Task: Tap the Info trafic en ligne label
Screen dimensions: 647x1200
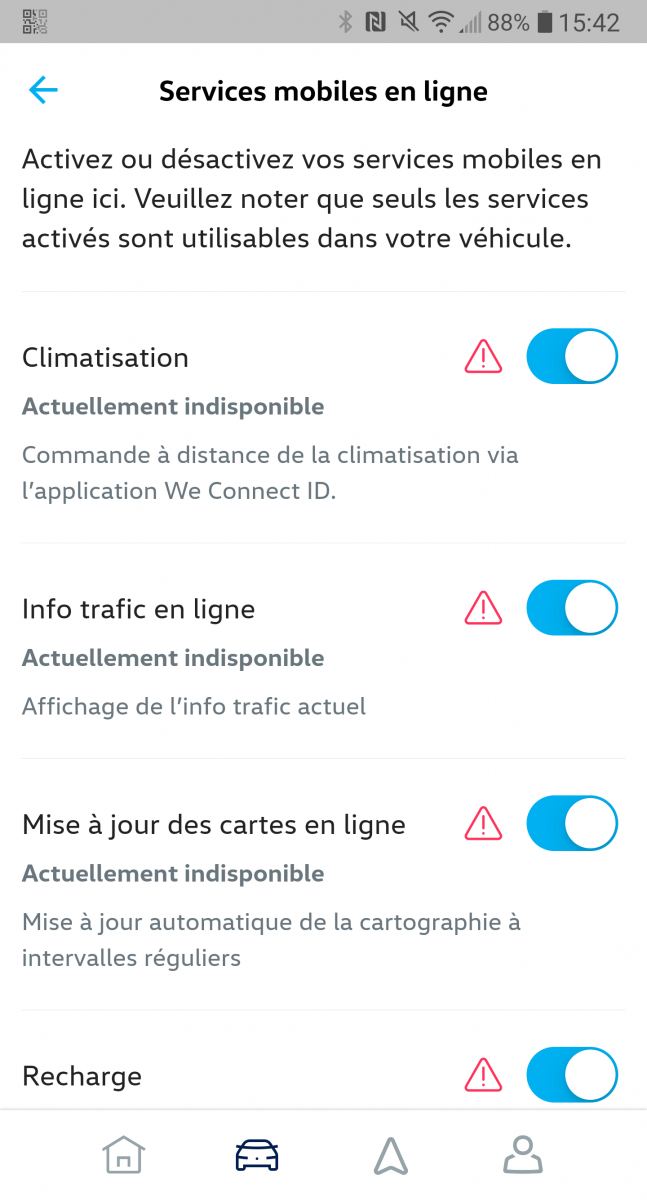Action: click(x=138, y=608)
